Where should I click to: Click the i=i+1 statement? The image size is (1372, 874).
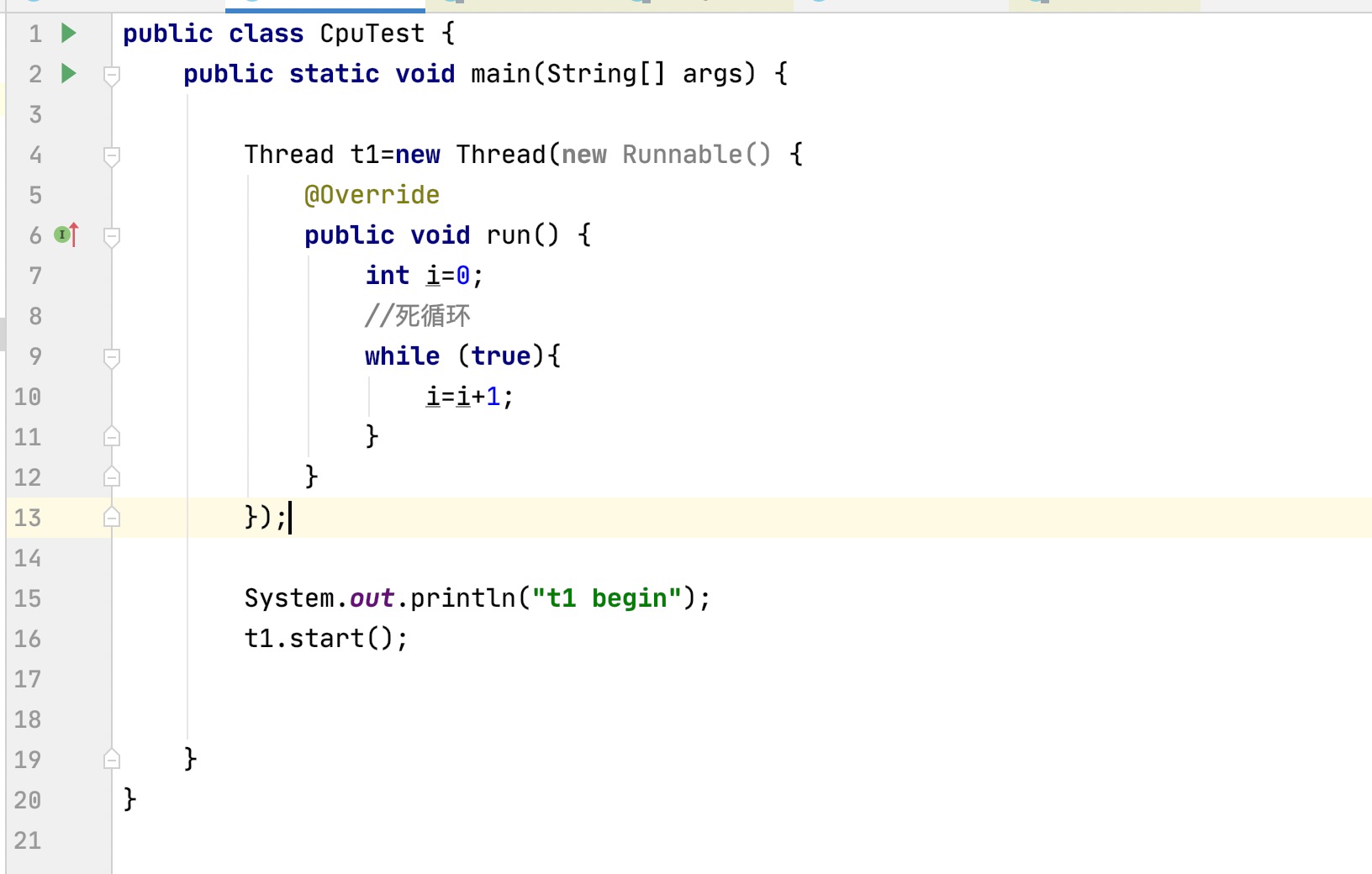pos(469,397)
